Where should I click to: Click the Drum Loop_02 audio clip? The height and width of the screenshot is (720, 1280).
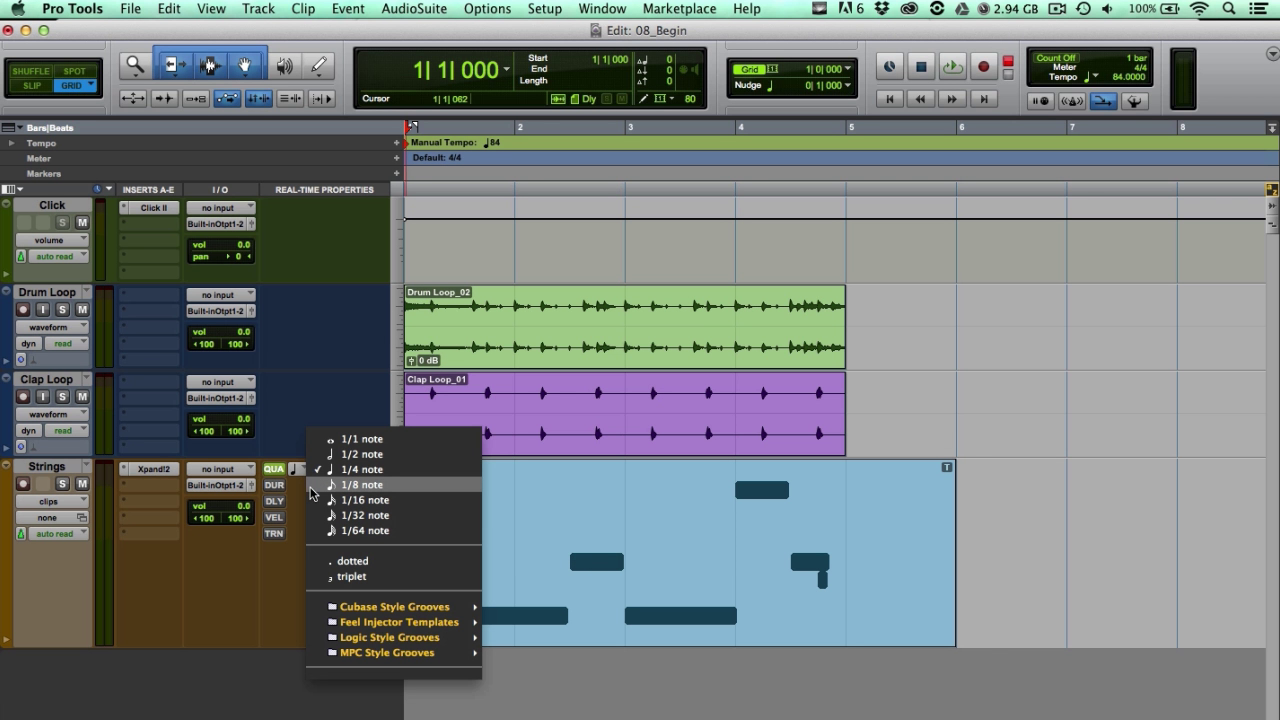625,326
